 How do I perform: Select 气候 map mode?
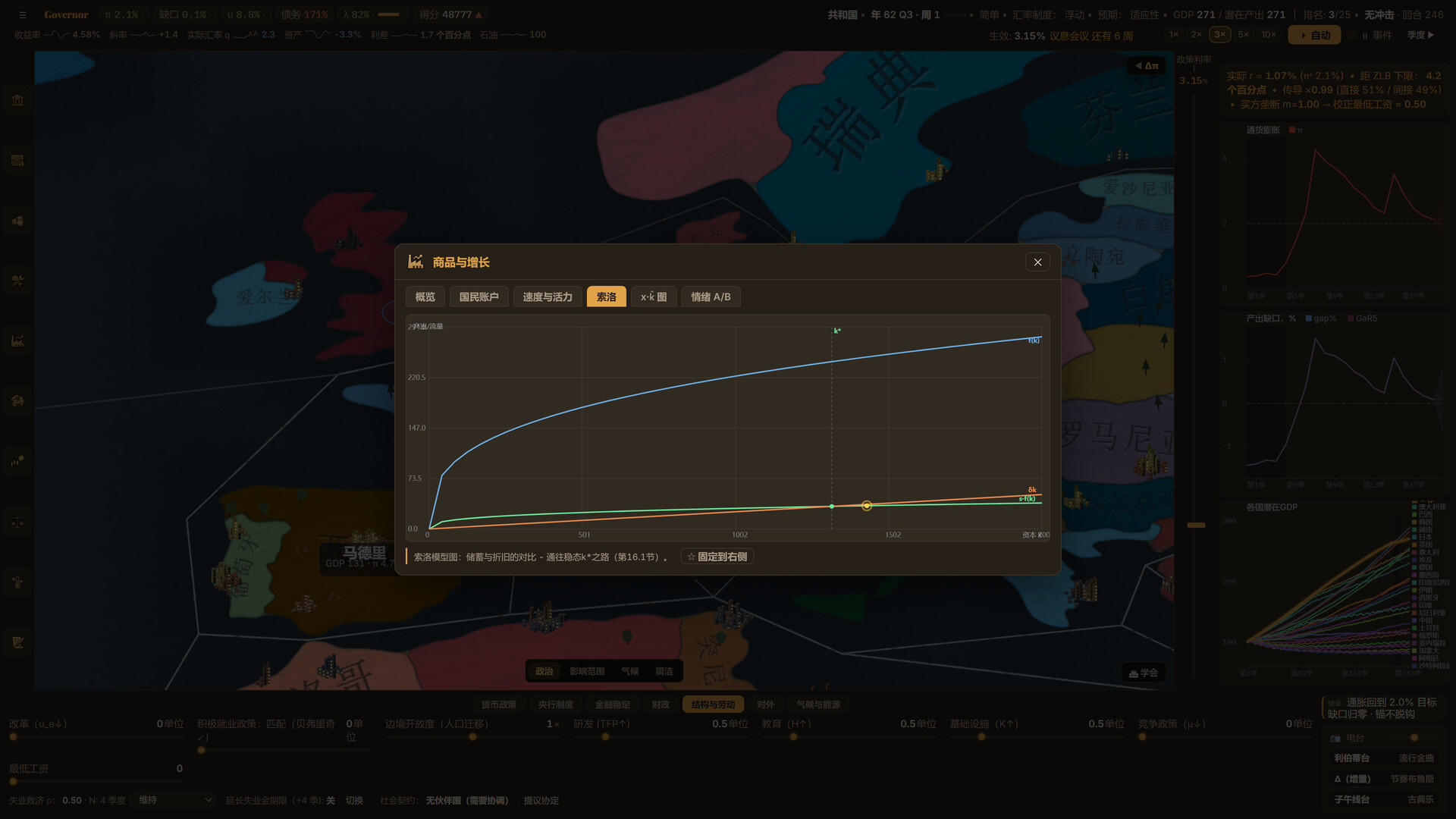coord(629,671)
